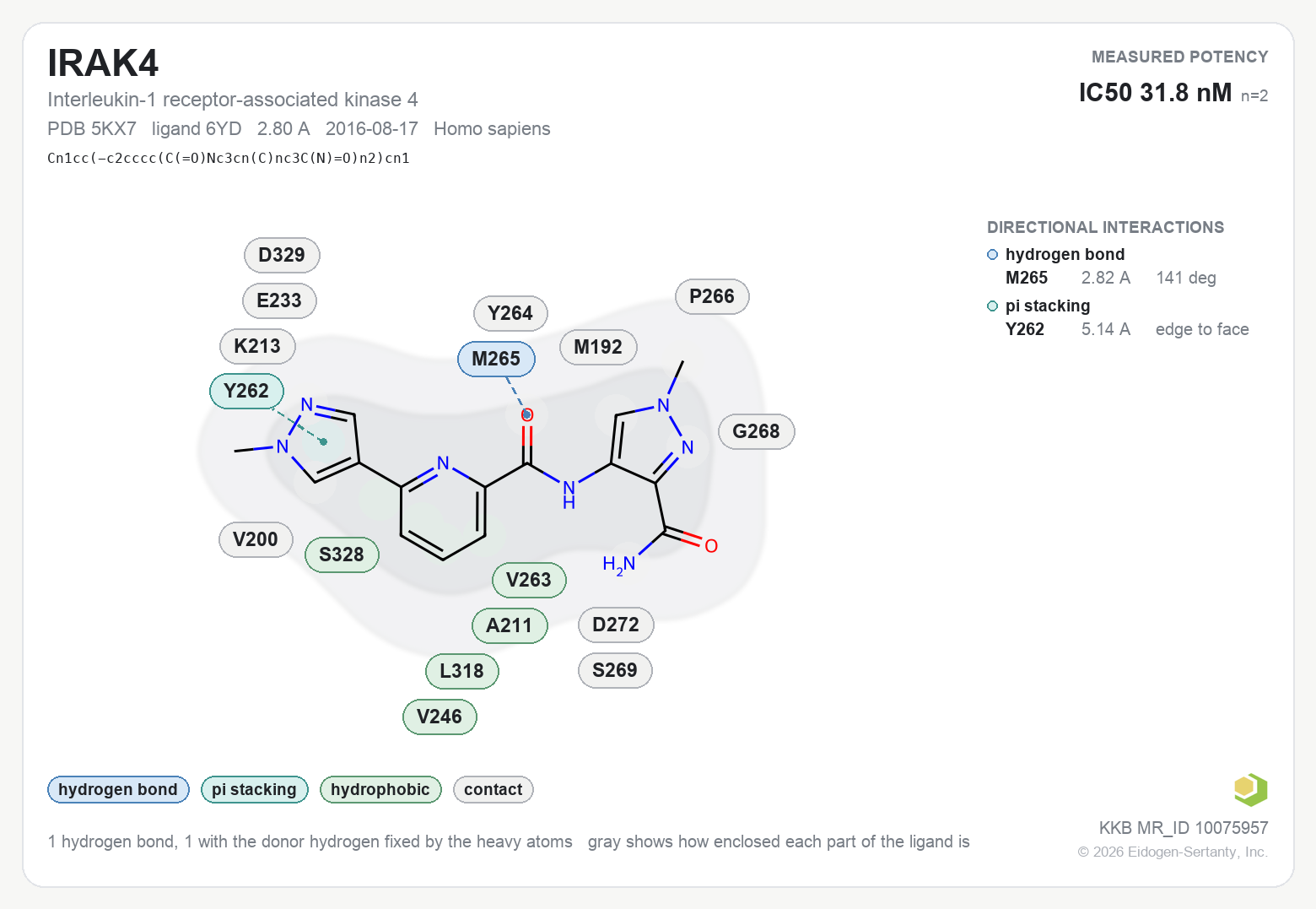Click the Y264 residue label

click(510, 313)
